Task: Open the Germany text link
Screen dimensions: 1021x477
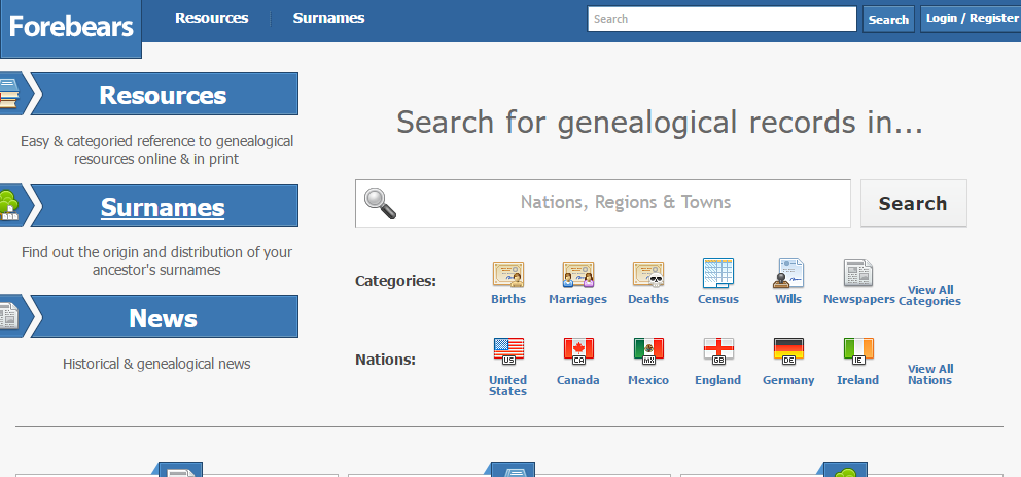Action: coord(789,380)
